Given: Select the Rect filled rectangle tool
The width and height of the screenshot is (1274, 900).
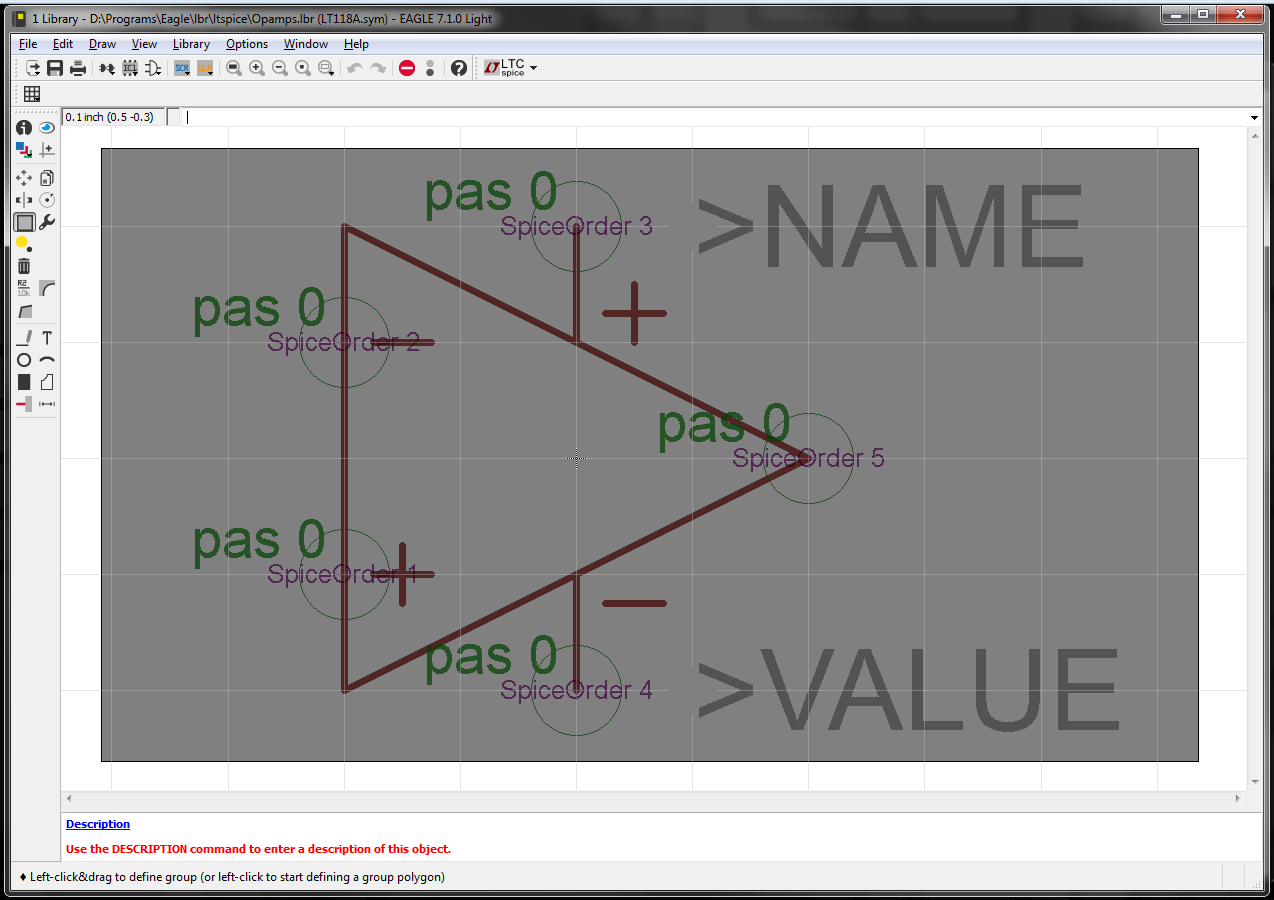Looking at the screenshot, I should click(24, 382).
